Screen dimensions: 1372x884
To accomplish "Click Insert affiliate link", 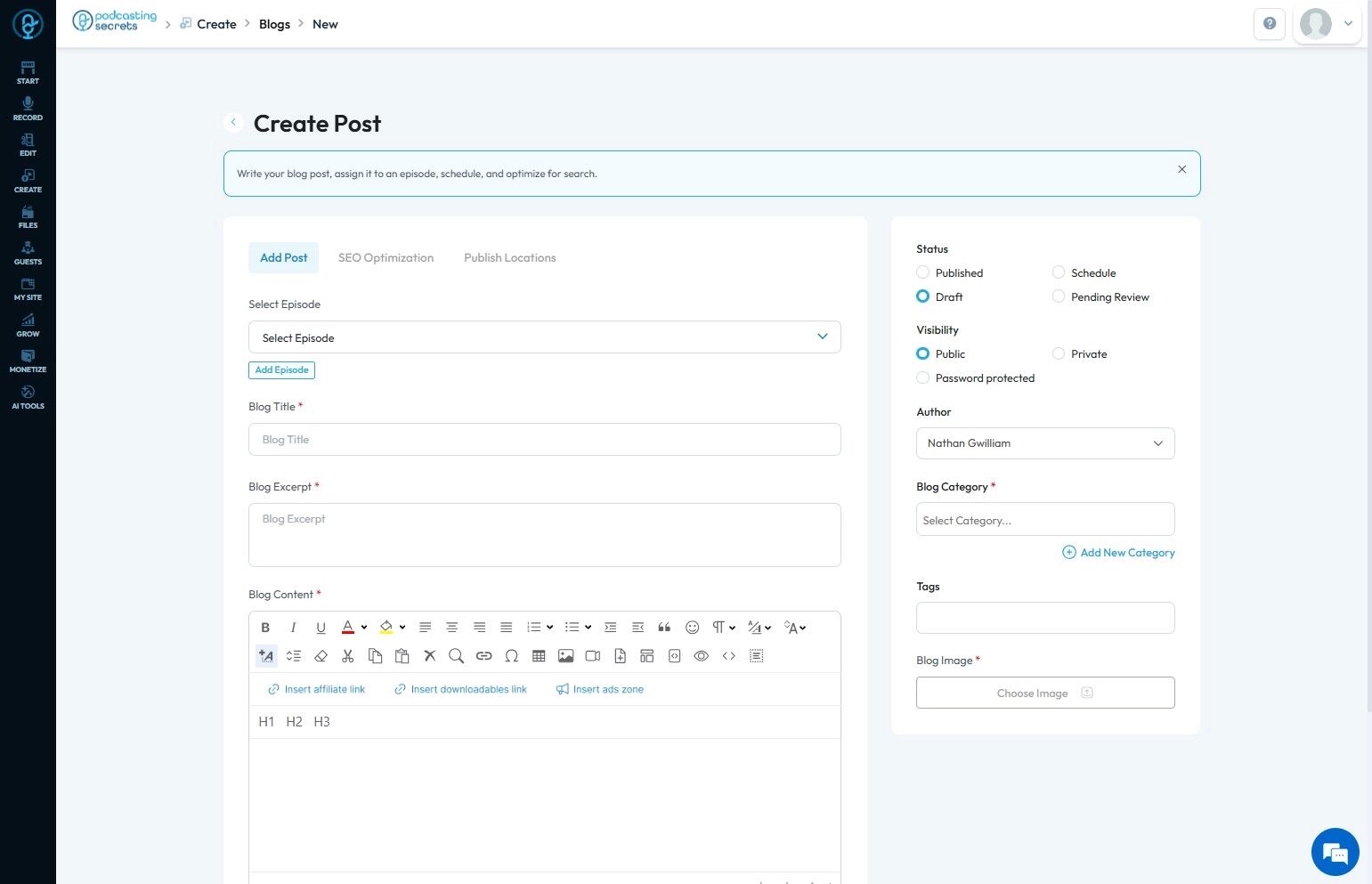I will click(x=317, y=690).
